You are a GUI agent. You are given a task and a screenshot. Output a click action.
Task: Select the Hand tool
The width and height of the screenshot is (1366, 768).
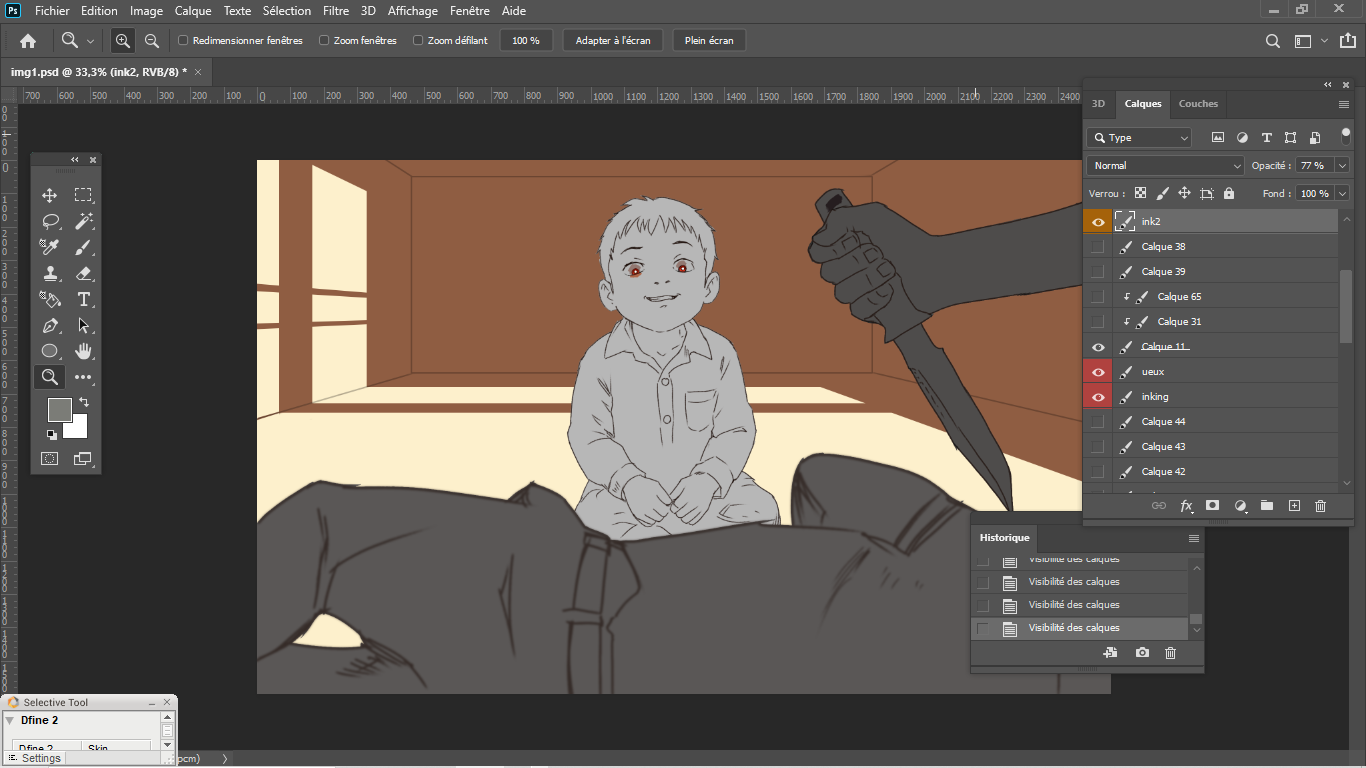click(84, 351)
